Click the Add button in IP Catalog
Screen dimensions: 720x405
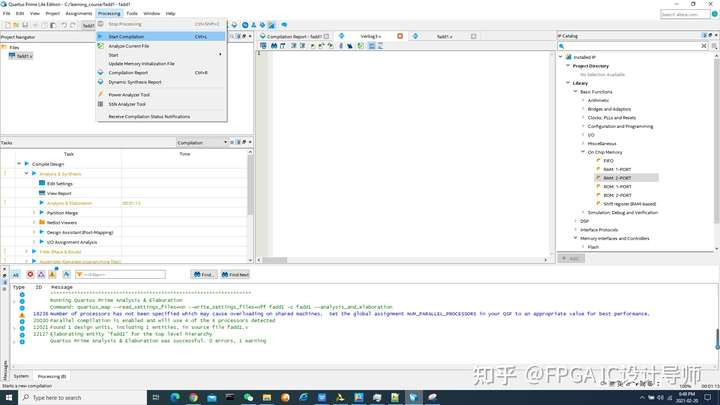(x=571, y=259)
